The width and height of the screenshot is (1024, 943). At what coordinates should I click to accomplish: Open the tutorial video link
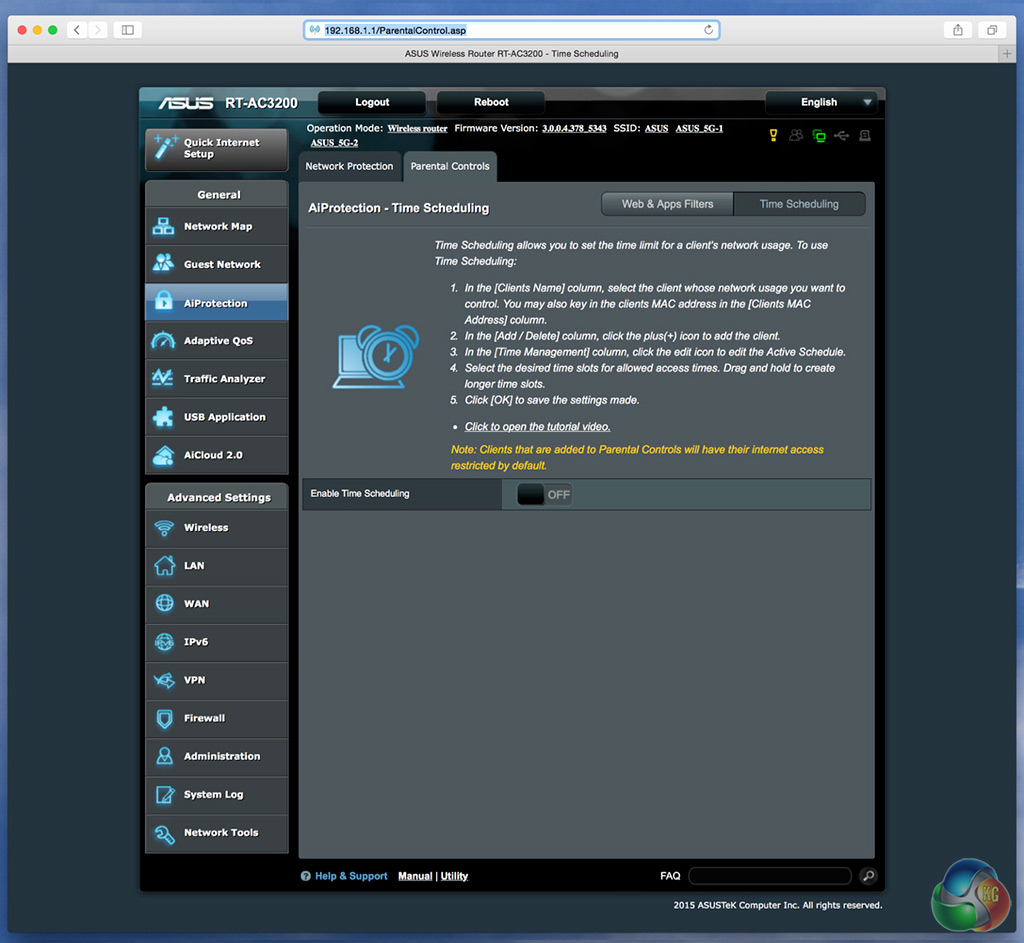(537, 426)
